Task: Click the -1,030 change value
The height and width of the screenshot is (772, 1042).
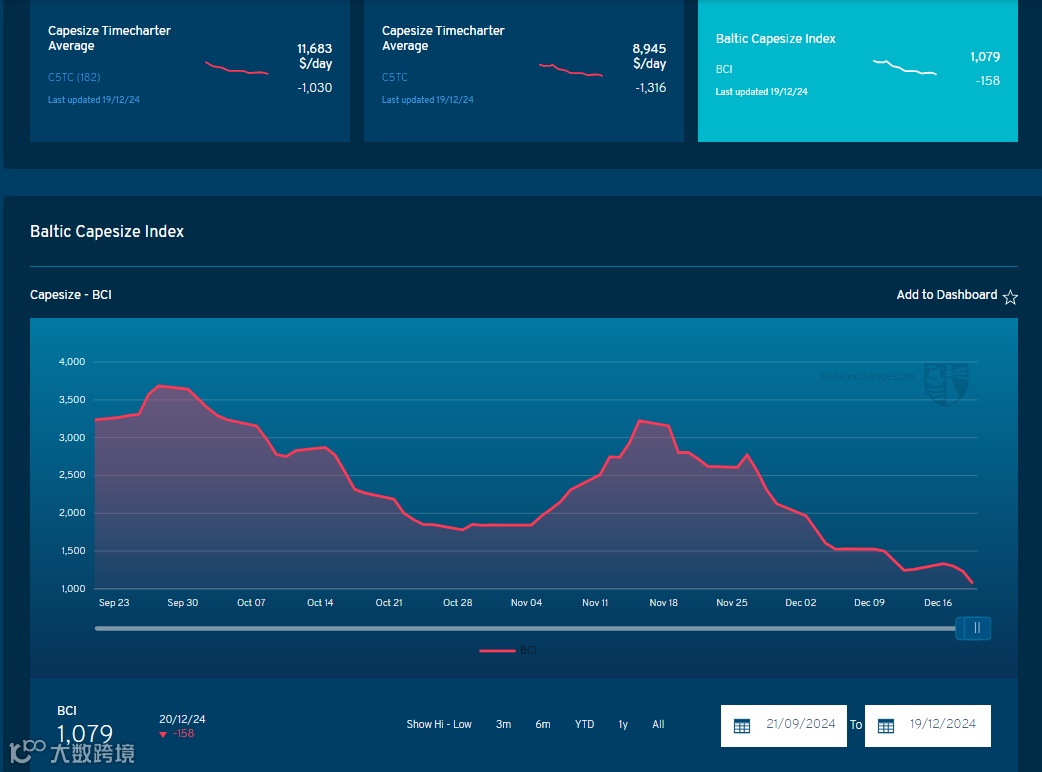Action: [x=314, y=88]
